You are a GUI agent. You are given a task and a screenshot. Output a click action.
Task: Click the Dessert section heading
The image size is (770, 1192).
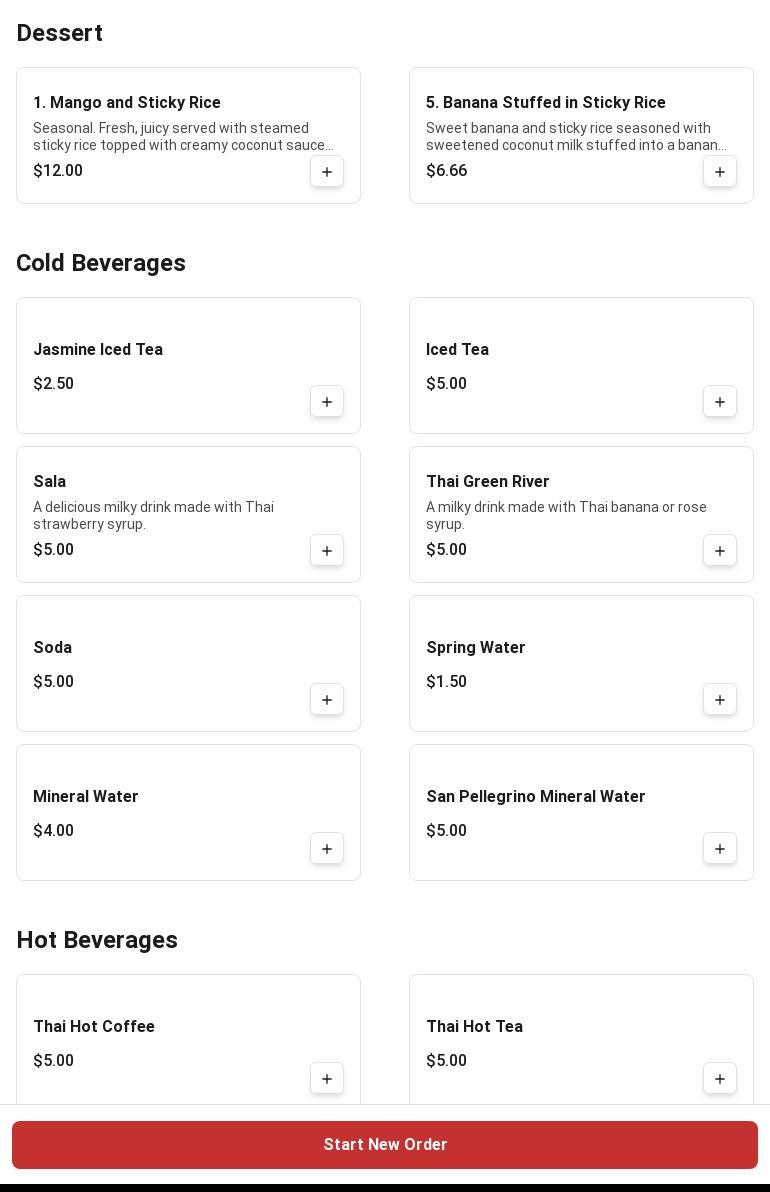(x=60, y=33)
